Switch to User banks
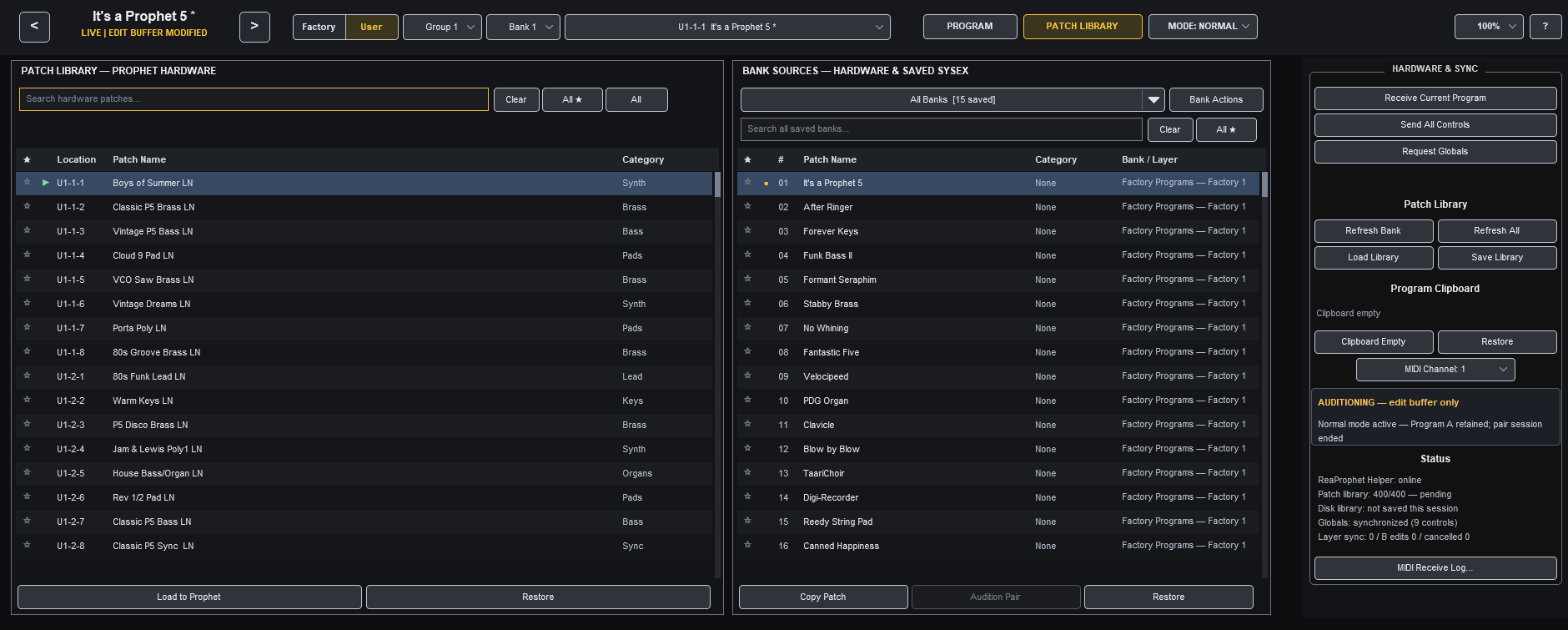 pyautogui.click(x=371, y=27)
